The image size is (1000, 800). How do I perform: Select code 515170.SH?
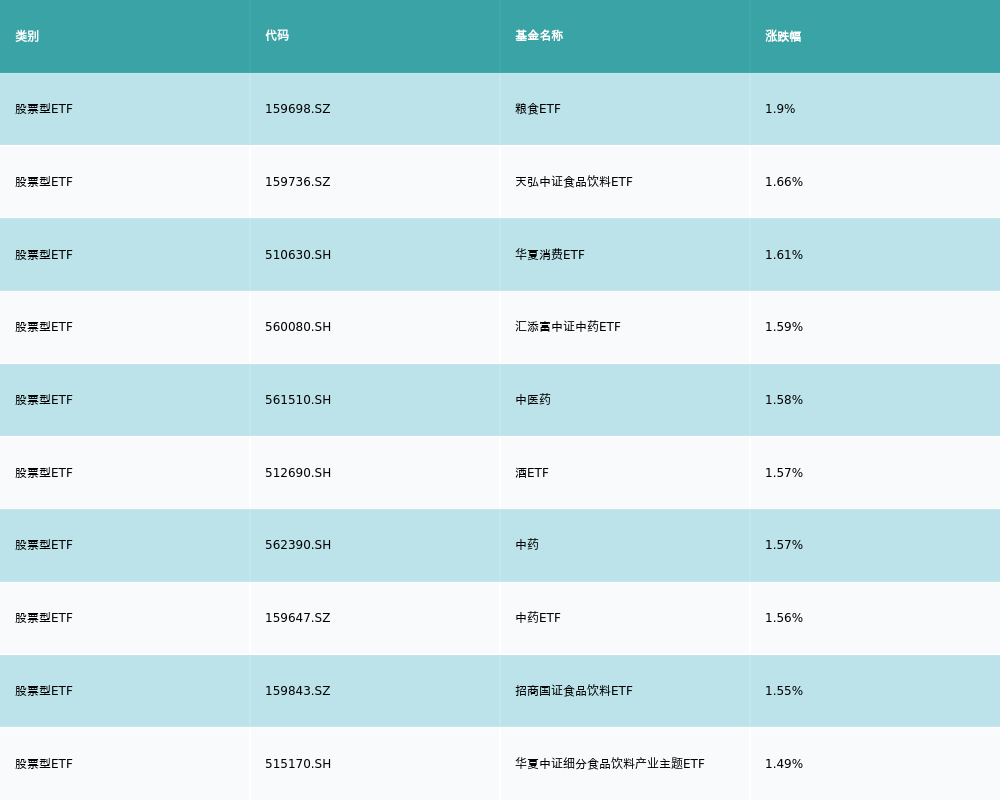point(298,764)
